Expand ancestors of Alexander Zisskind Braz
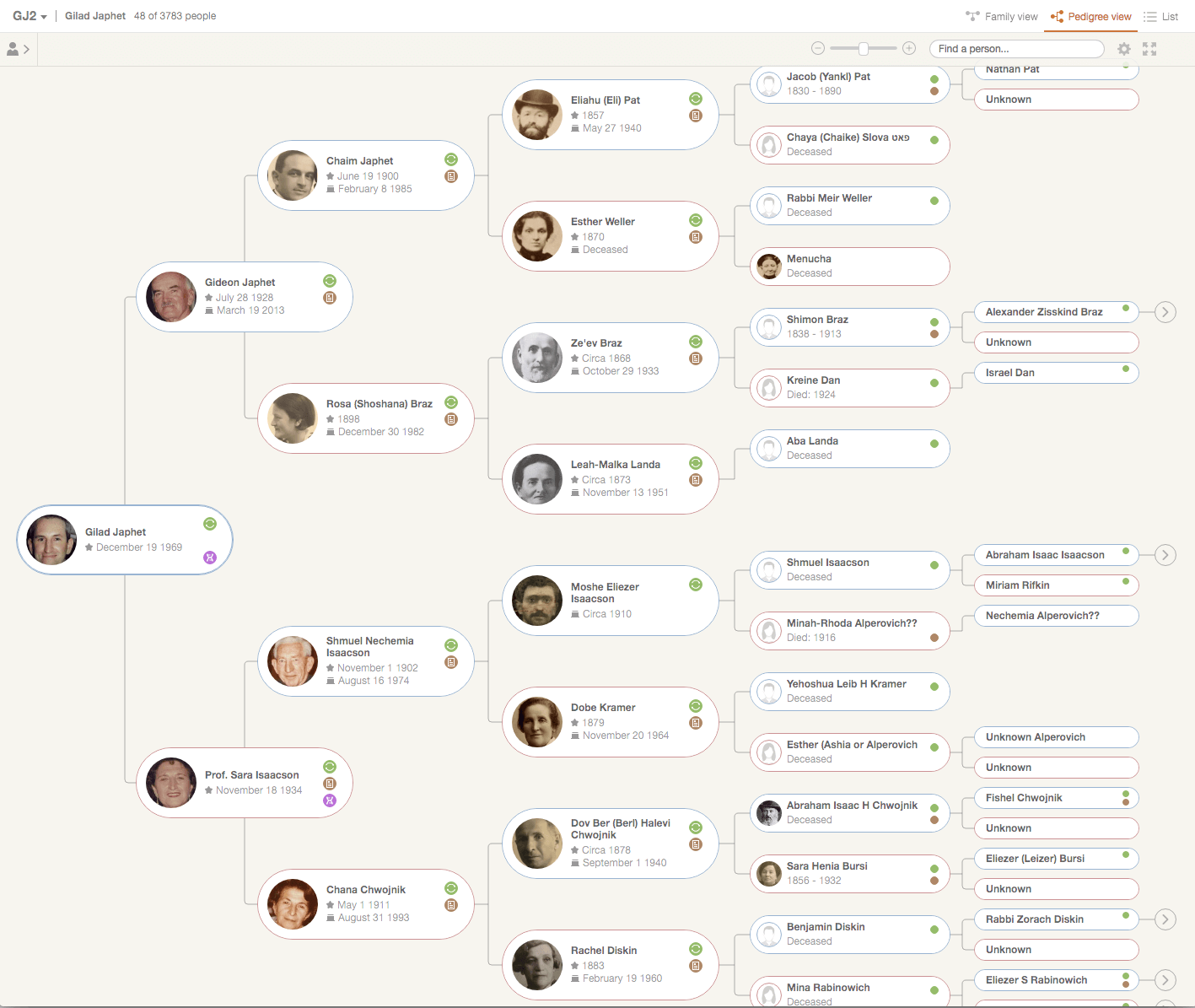Viewport: 1195px width, 1008px height. (1165, 312)
